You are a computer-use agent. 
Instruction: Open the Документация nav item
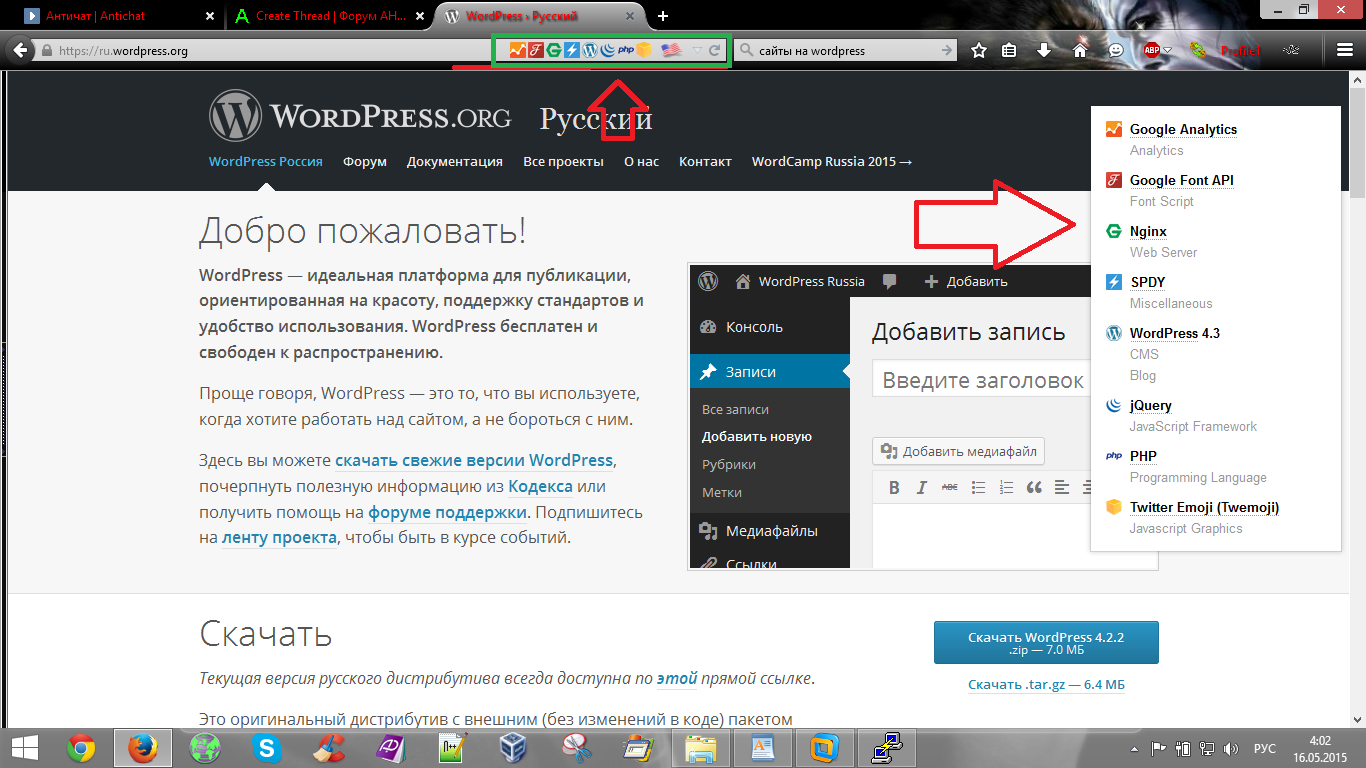pos(455,161)
